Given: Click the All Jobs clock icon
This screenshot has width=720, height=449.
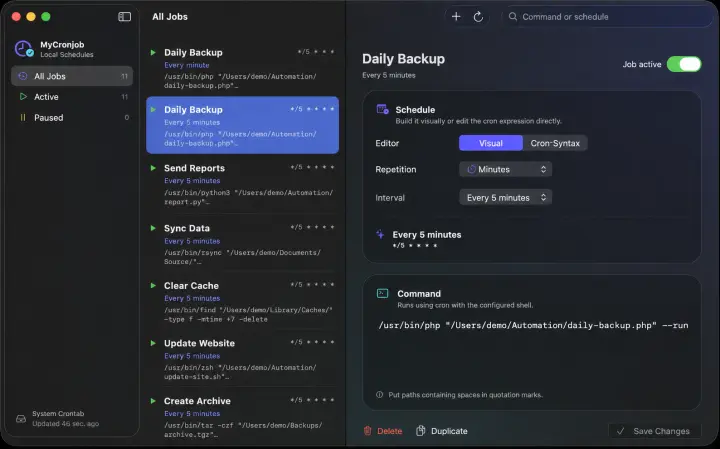Looking at the screenshot, I should tap(22, 76).
